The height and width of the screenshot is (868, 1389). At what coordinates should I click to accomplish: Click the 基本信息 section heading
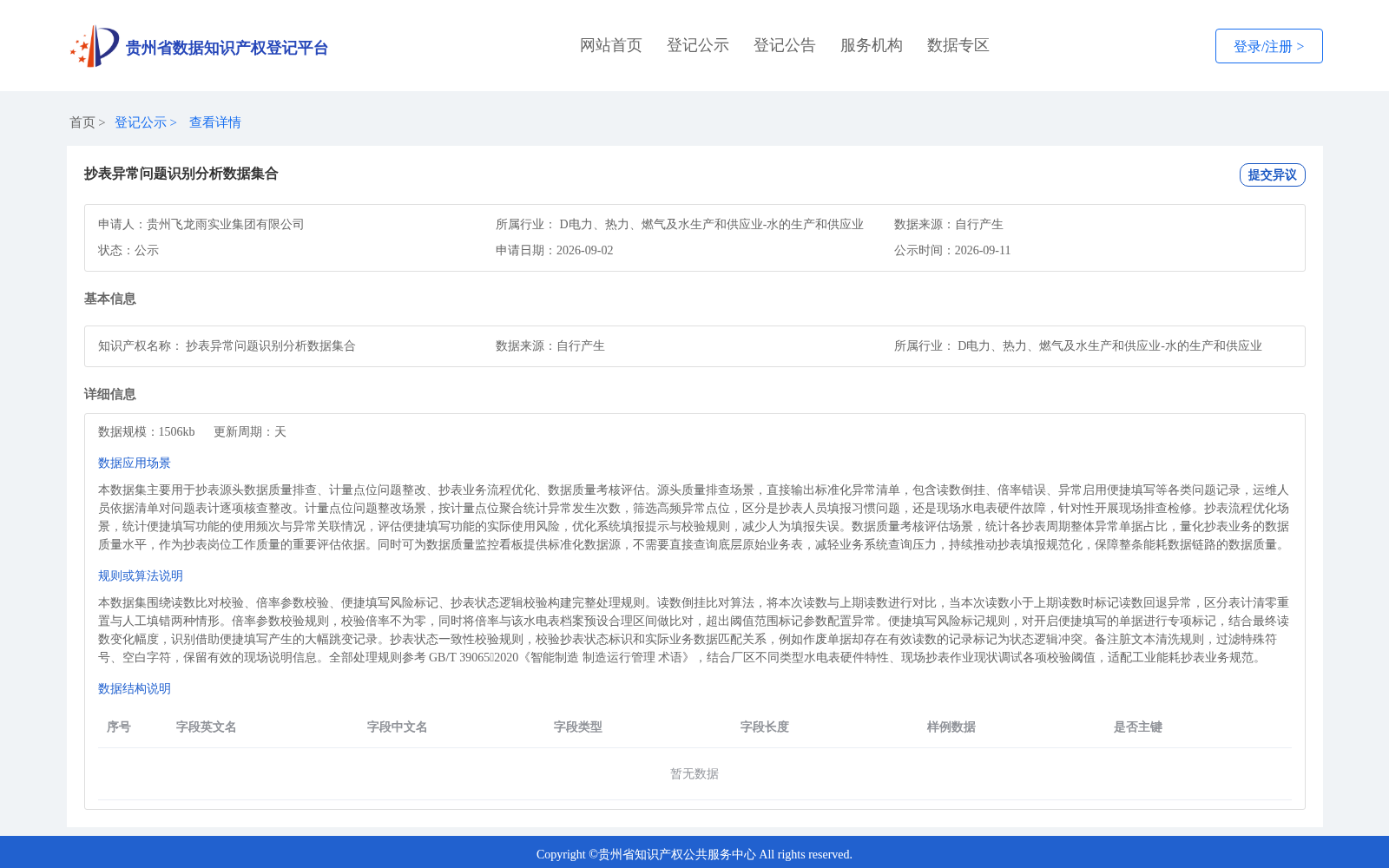pos(110,299)
